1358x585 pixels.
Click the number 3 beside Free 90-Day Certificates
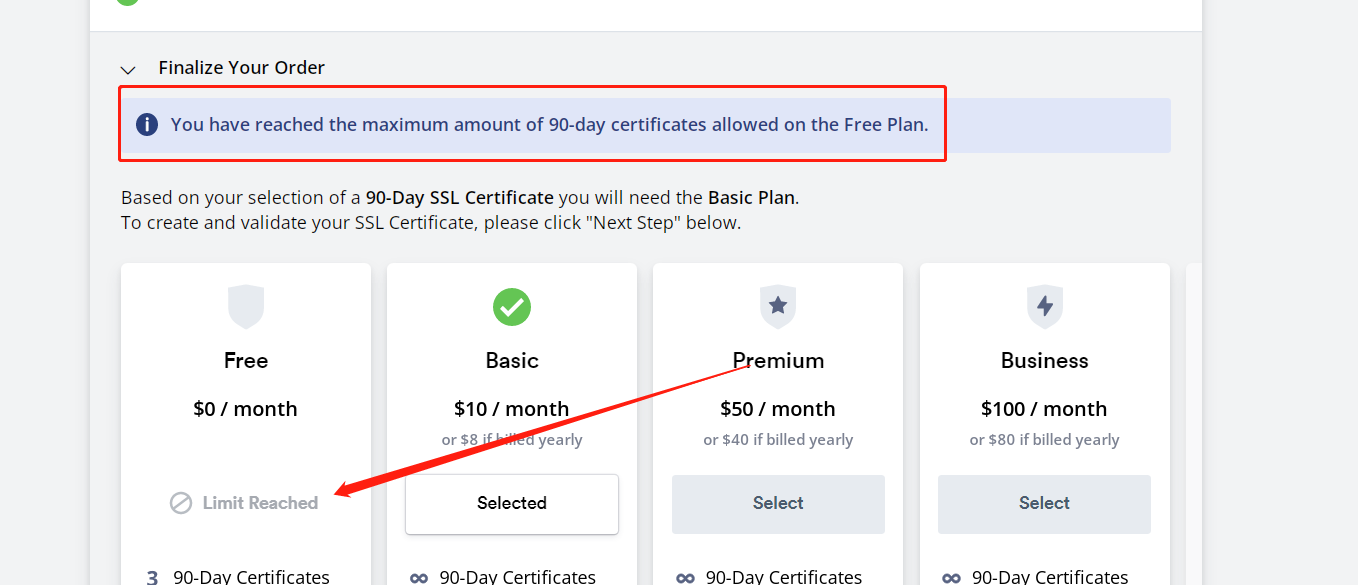[152, 578]
